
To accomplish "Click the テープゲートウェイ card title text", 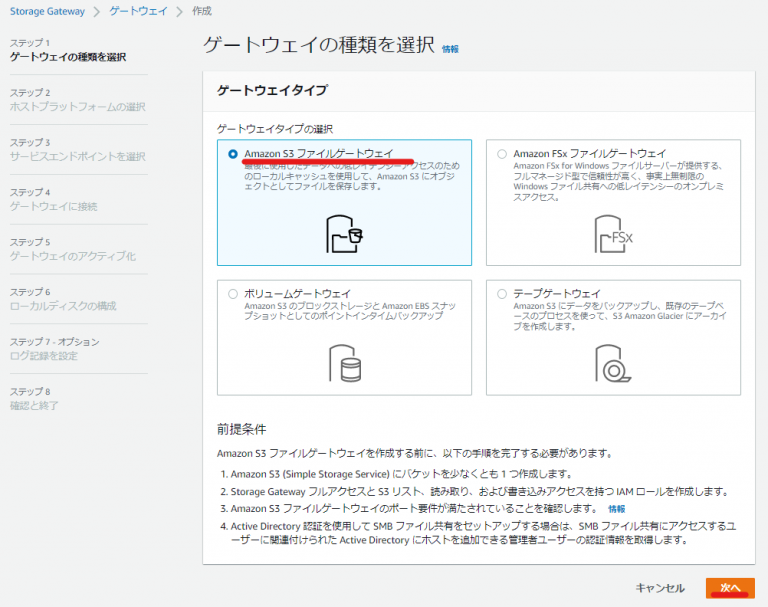I will pos(557,293).
